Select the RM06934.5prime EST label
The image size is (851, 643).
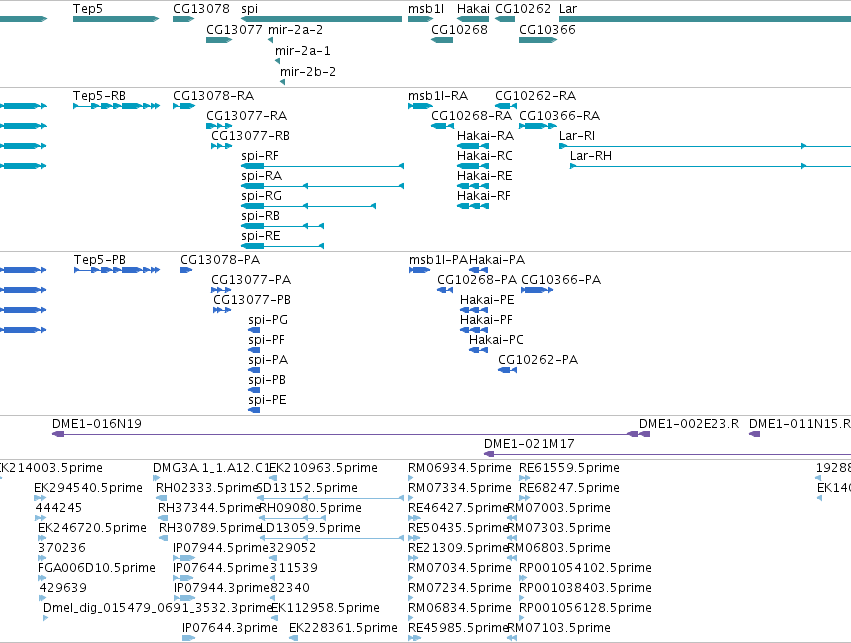(460, 468)
